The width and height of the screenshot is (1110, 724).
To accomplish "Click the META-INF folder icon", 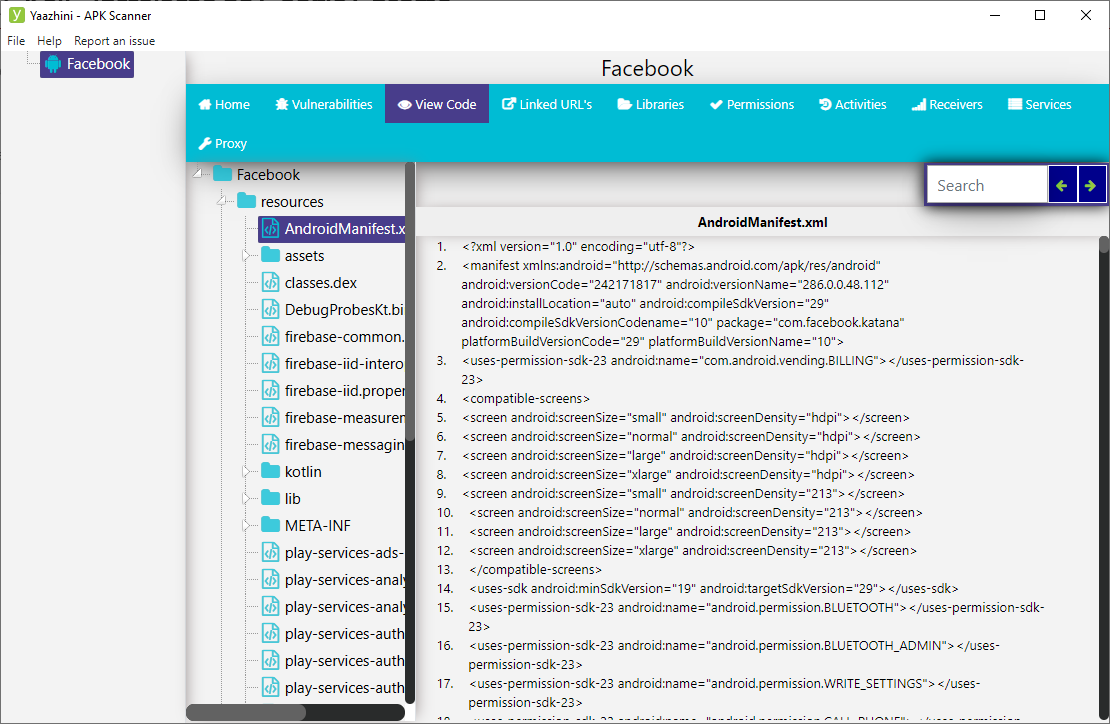I will click(x=270, y=524).
